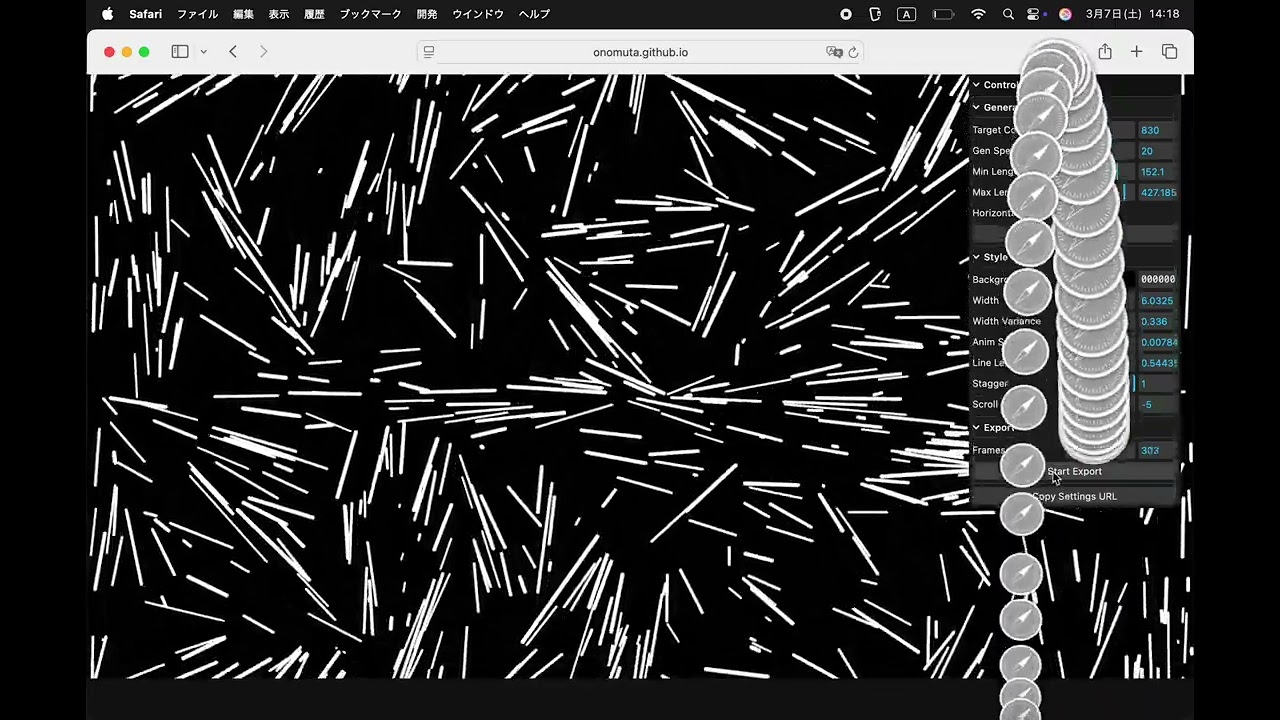Open a new tab with the plus icon
1280x720 pixels.
point(1136,52)
